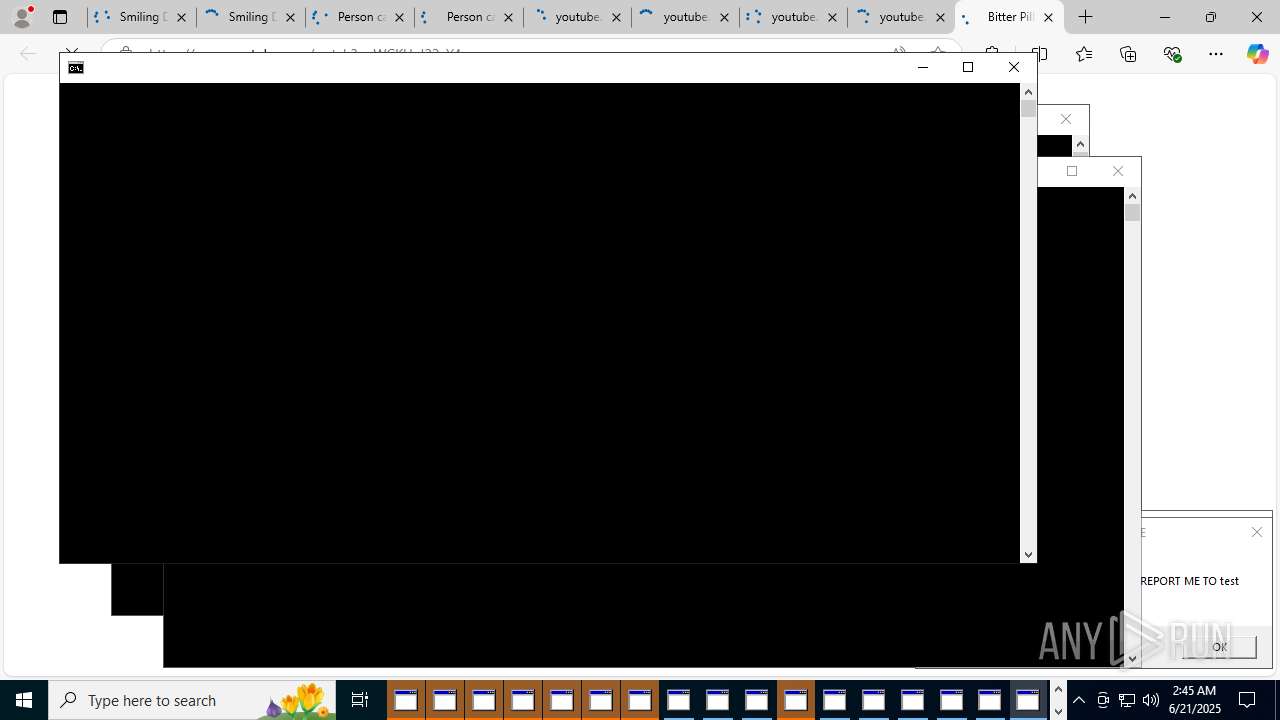Open the Edge profile icon
1280x720 pixels.
click(x=22, y=17)
